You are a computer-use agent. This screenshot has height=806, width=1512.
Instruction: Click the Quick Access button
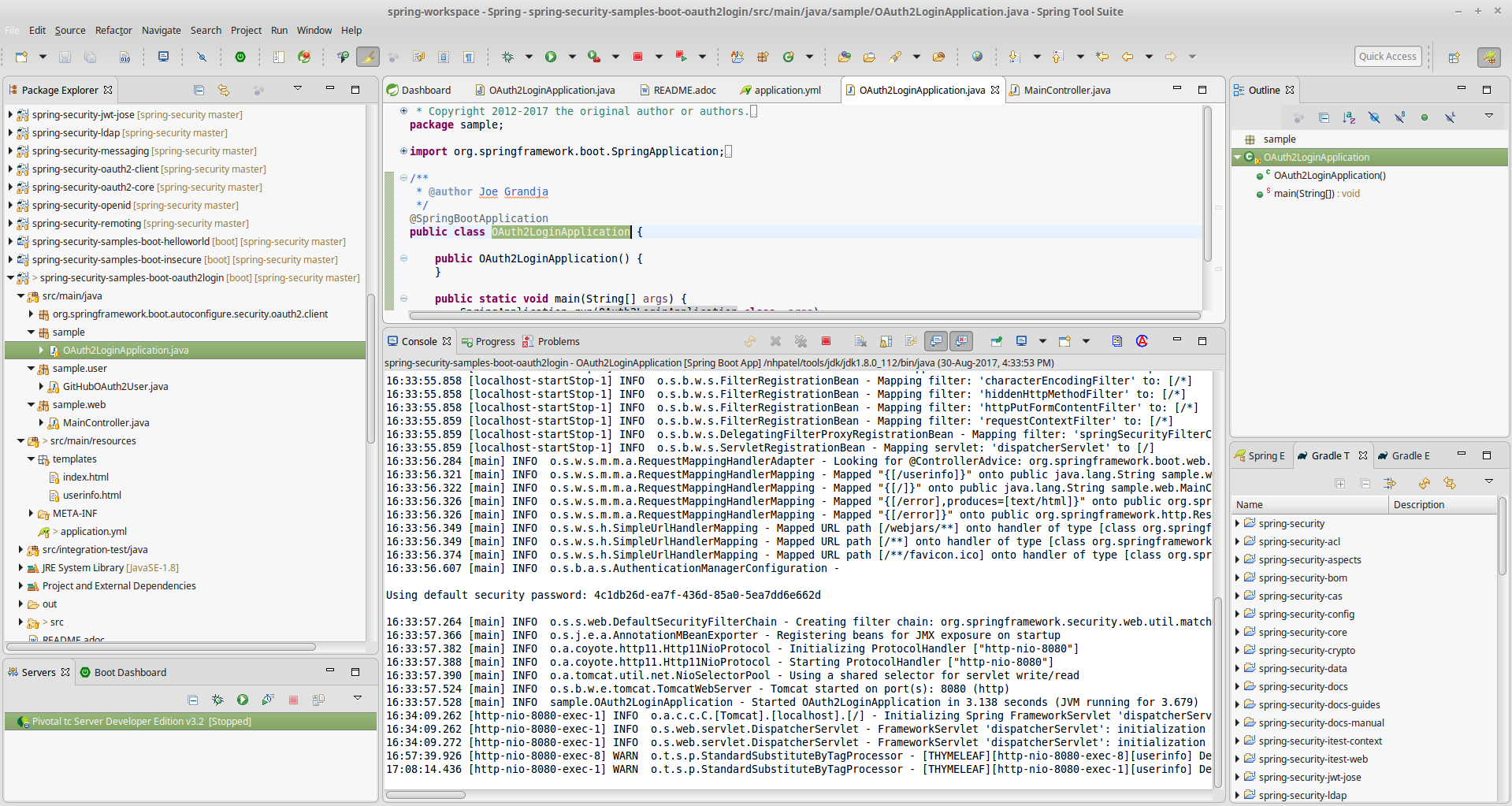(x=1388, y=56)
